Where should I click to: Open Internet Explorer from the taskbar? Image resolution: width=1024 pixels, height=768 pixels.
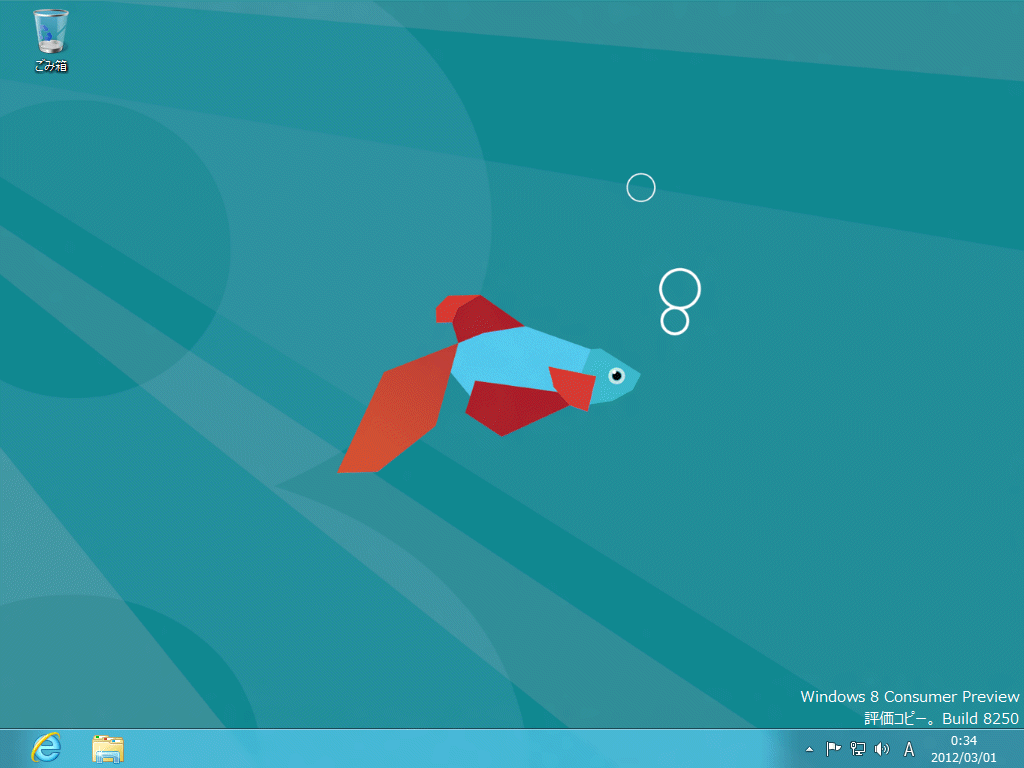pyautogui.click(x=46, y=748)
